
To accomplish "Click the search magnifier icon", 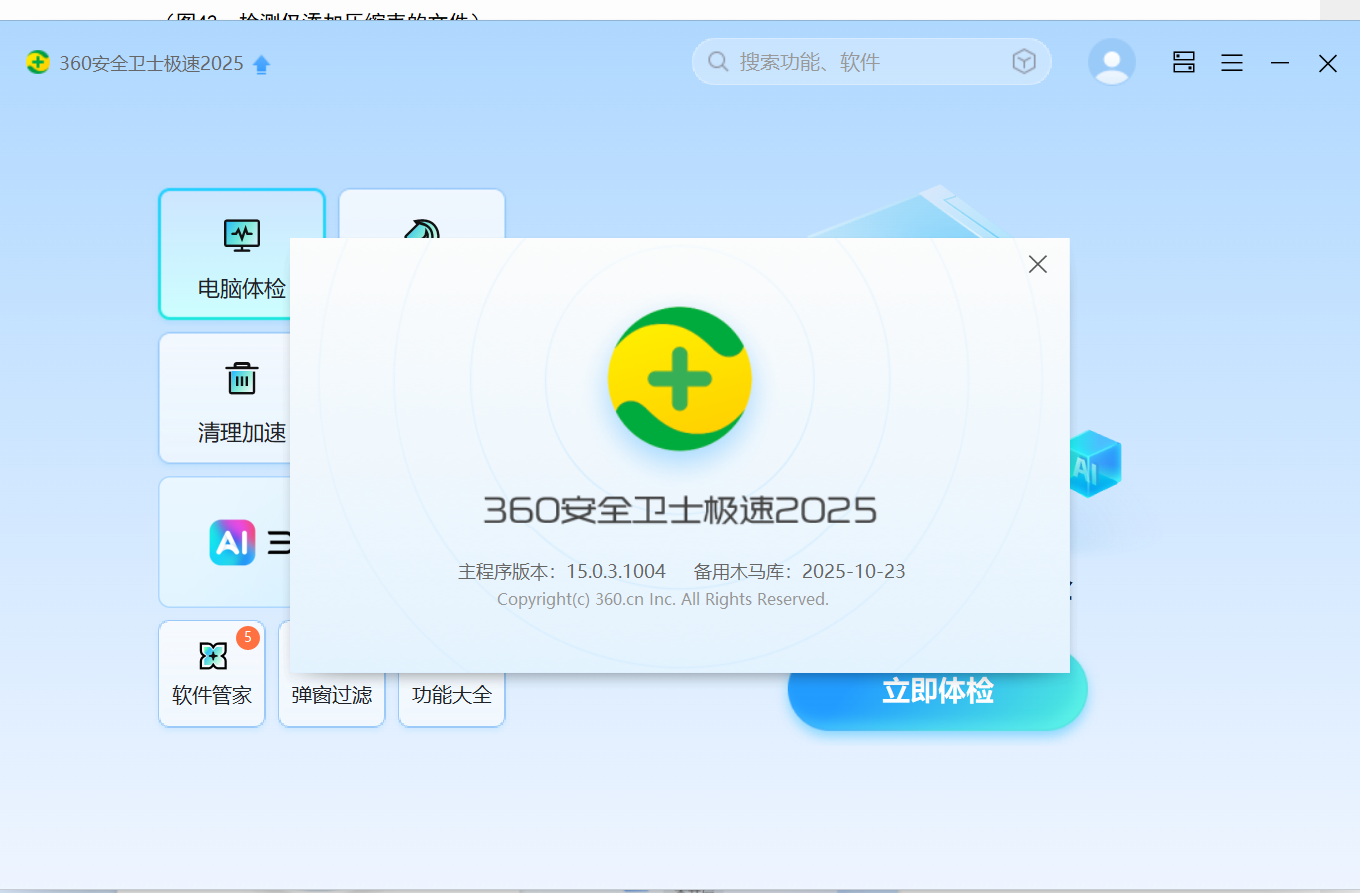I will pos(718,62).
